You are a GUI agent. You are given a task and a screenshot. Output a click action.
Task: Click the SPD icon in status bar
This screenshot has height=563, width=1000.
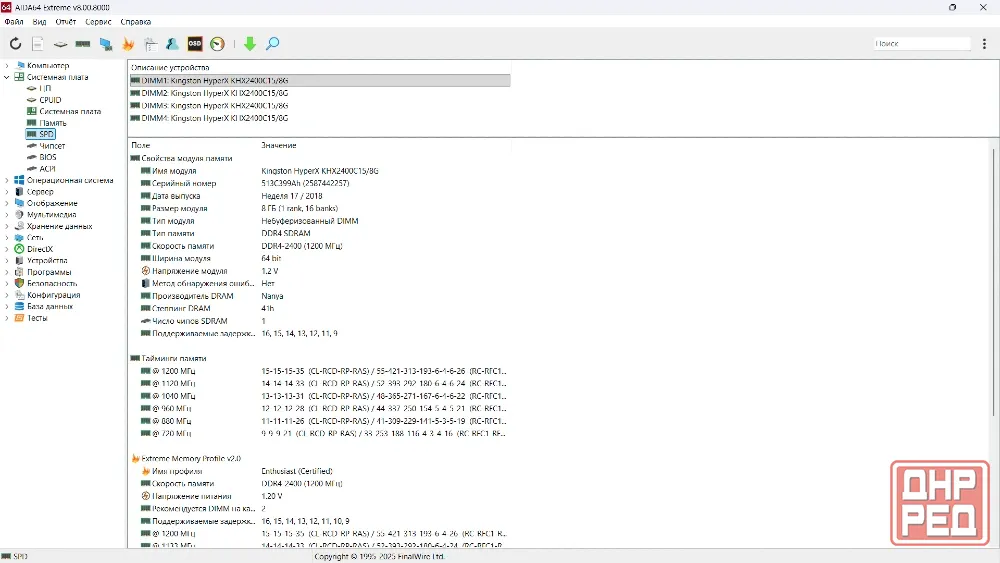[6, 557]
